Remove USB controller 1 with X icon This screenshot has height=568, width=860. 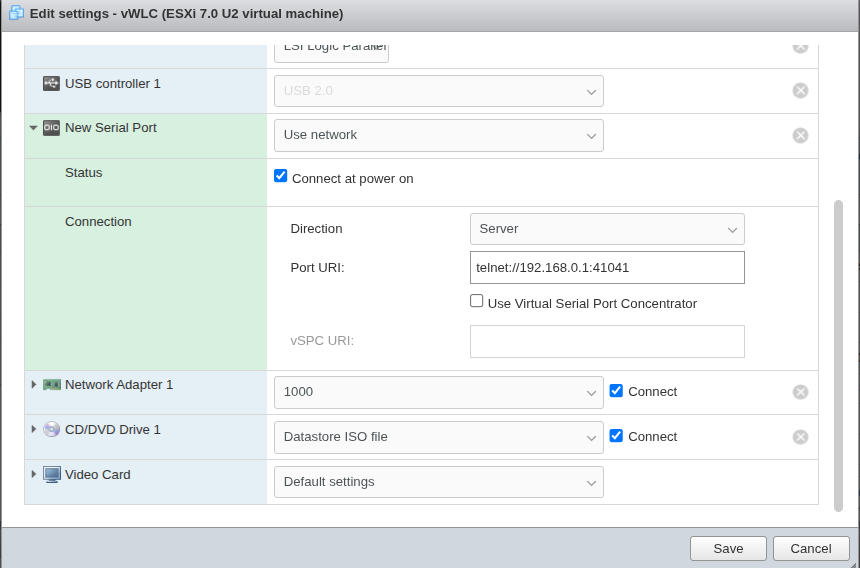point(800,91)
